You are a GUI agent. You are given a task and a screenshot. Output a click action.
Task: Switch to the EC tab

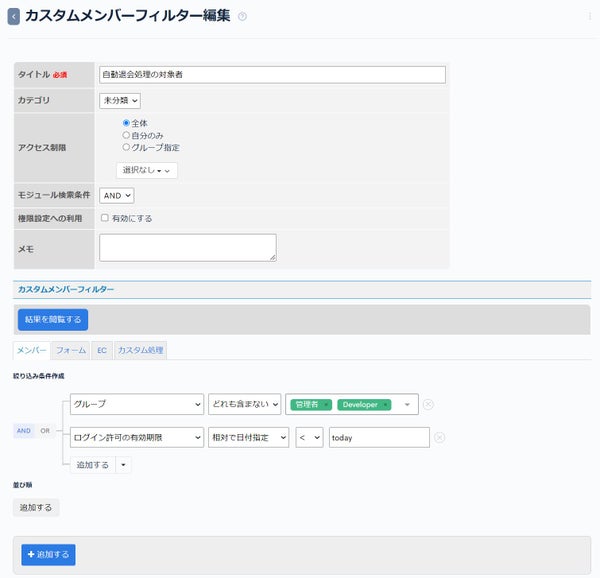click(x=102, y=350)
